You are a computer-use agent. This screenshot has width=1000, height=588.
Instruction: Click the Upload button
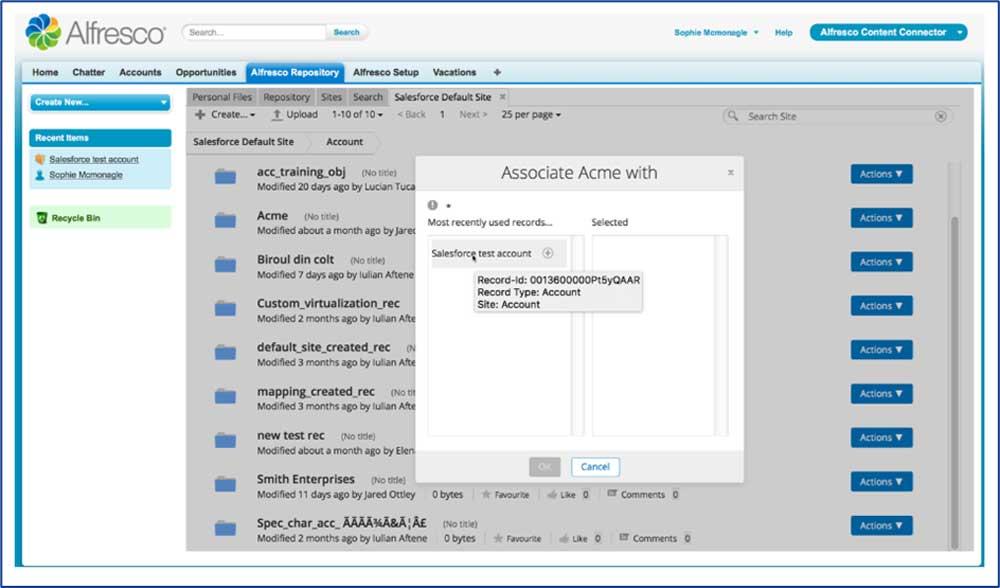click(x=295, y=115)
